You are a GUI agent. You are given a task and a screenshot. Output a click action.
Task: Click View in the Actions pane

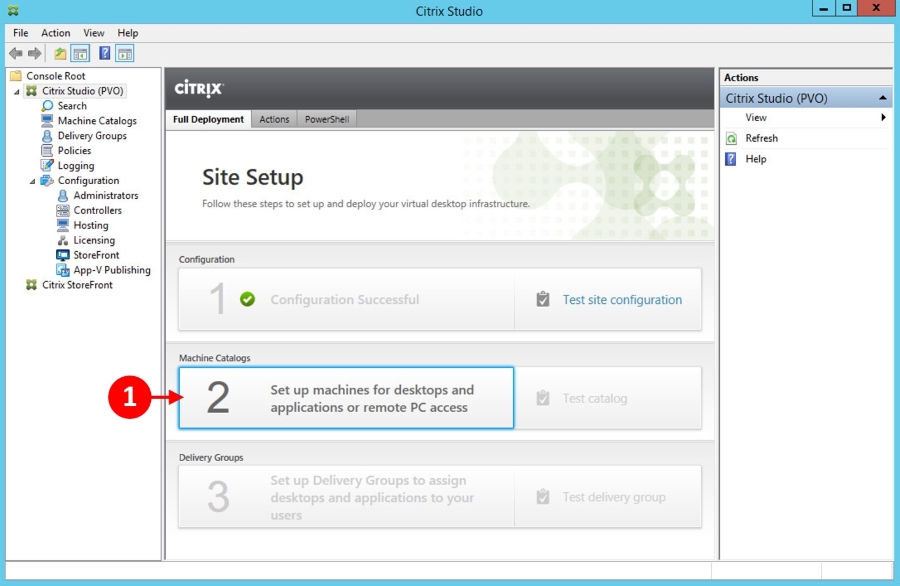click(x=756, y=117)
